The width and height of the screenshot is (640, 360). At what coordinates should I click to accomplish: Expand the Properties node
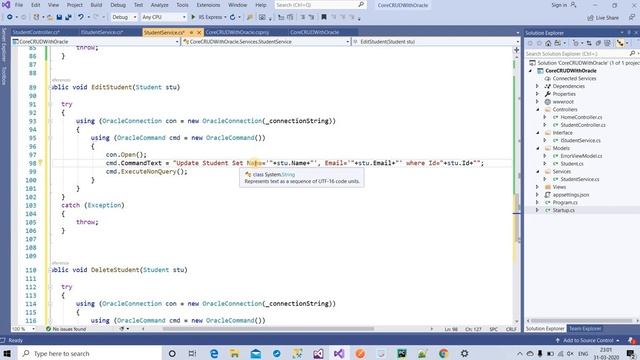[x=537, y=94]
